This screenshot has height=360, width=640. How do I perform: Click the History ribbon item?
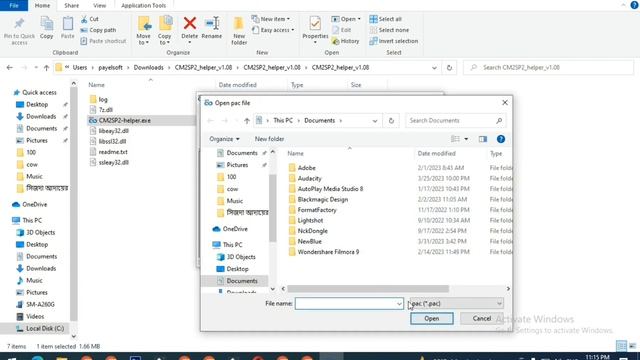pyautogui.click(x=345, y=41)
